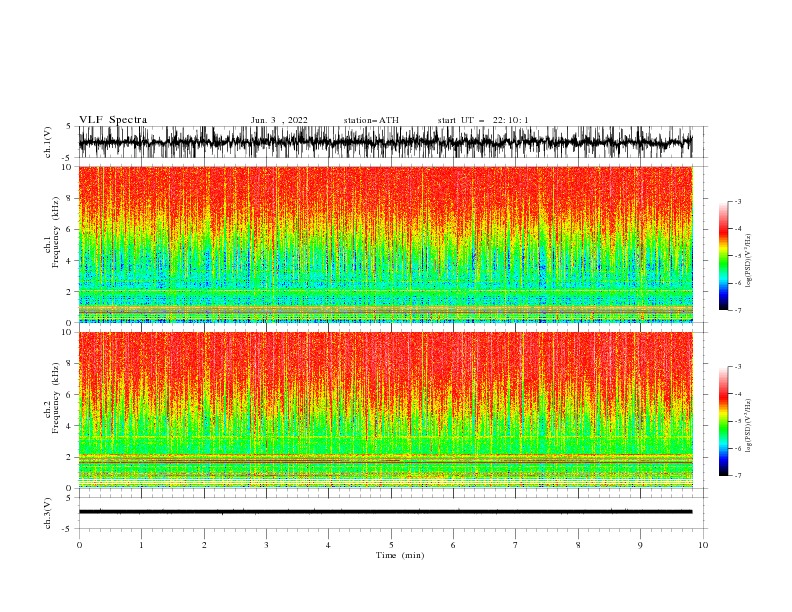Image resolution: width=792 pixels, height=612 pixels.
Task: Click the time axis tick label "6"
Action: coord(453,545)
